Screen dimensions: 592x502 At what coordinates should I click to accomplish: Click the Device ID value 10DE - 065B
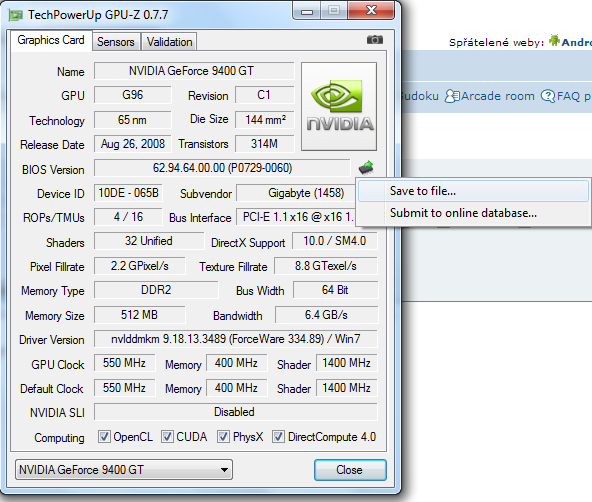[x=128, y=193]
